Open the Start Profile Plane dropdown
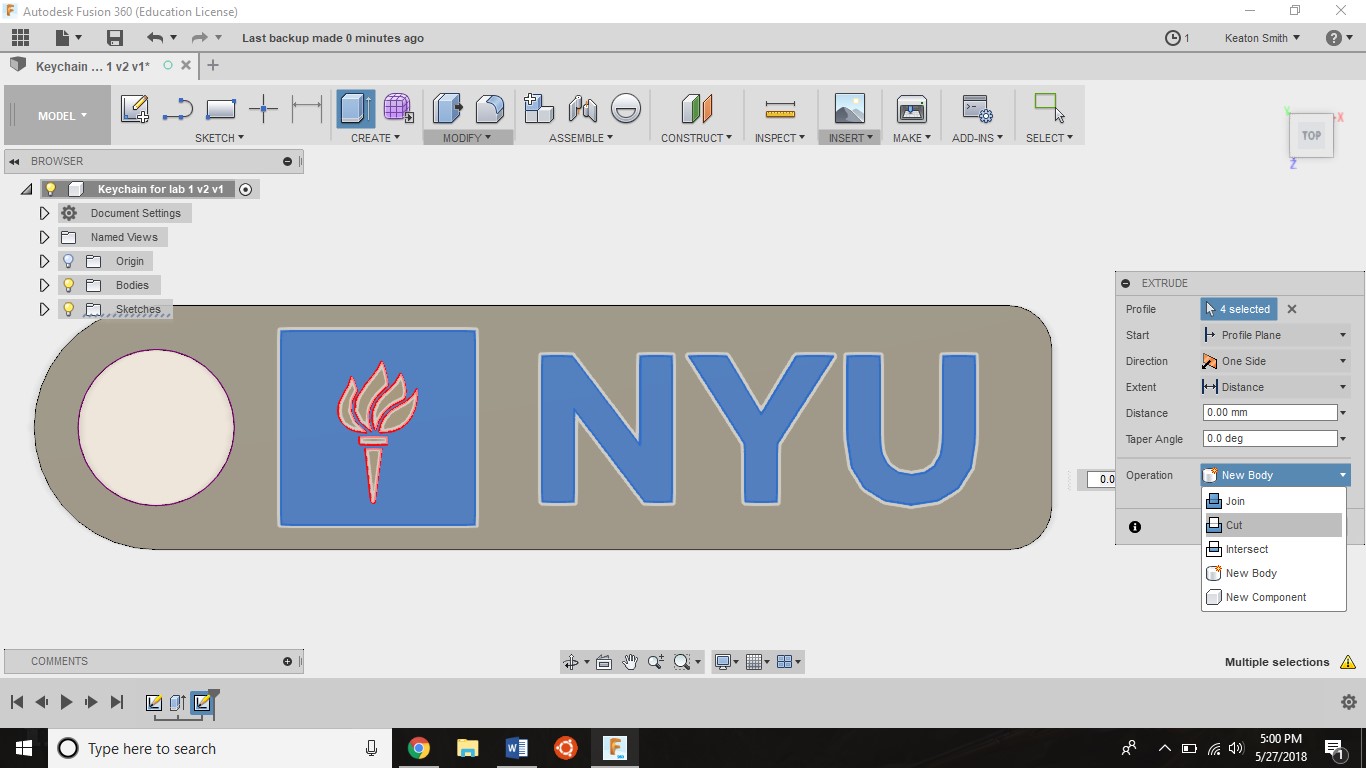Viewport: 1366px width, 768px height. pyautogui.click(x=1275, y=335)
